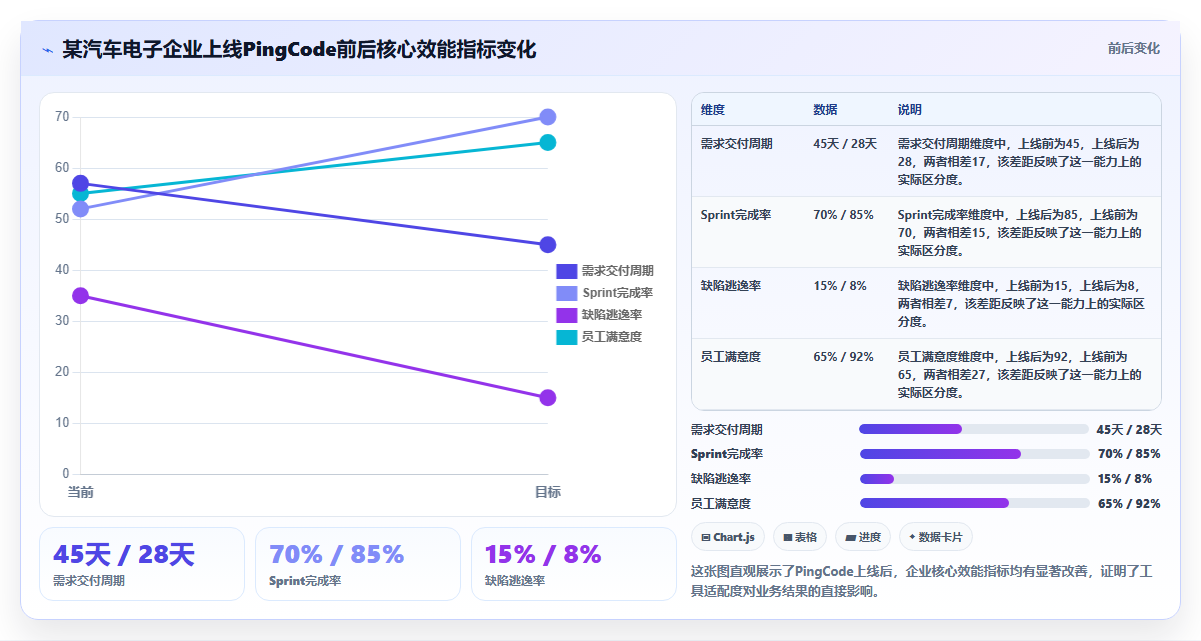Open the 45天 / 28天 data card
The width and height of the screenshot is (1201, 641).
(142, 564)
